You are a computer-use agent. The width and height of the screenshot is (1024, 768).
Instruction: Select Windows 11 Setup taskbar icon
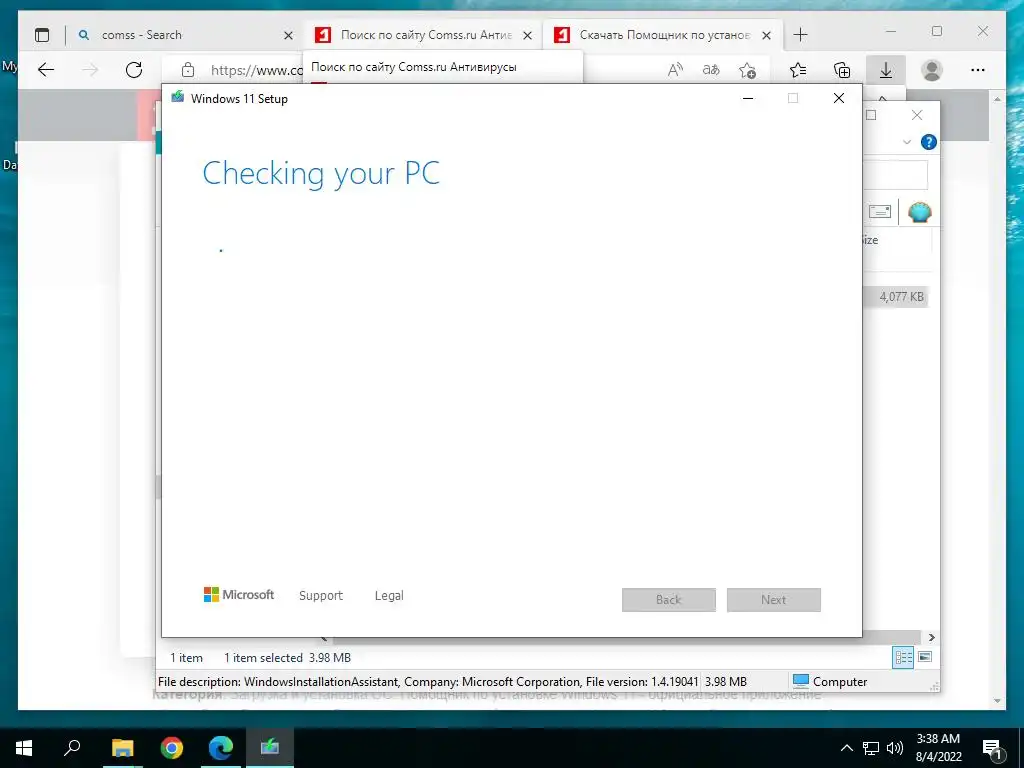point(270,748)
